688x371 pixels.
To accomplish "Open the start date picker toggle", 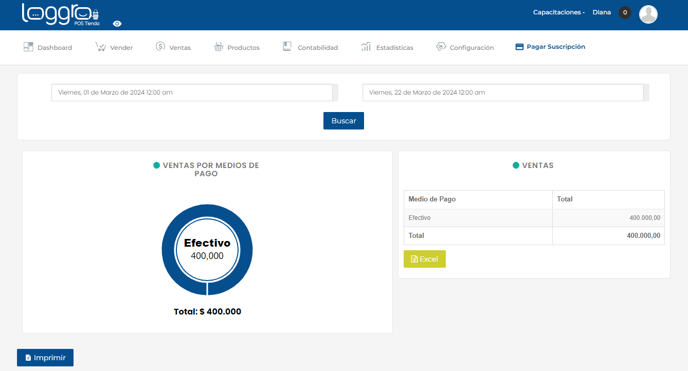I will coord(336,93).
